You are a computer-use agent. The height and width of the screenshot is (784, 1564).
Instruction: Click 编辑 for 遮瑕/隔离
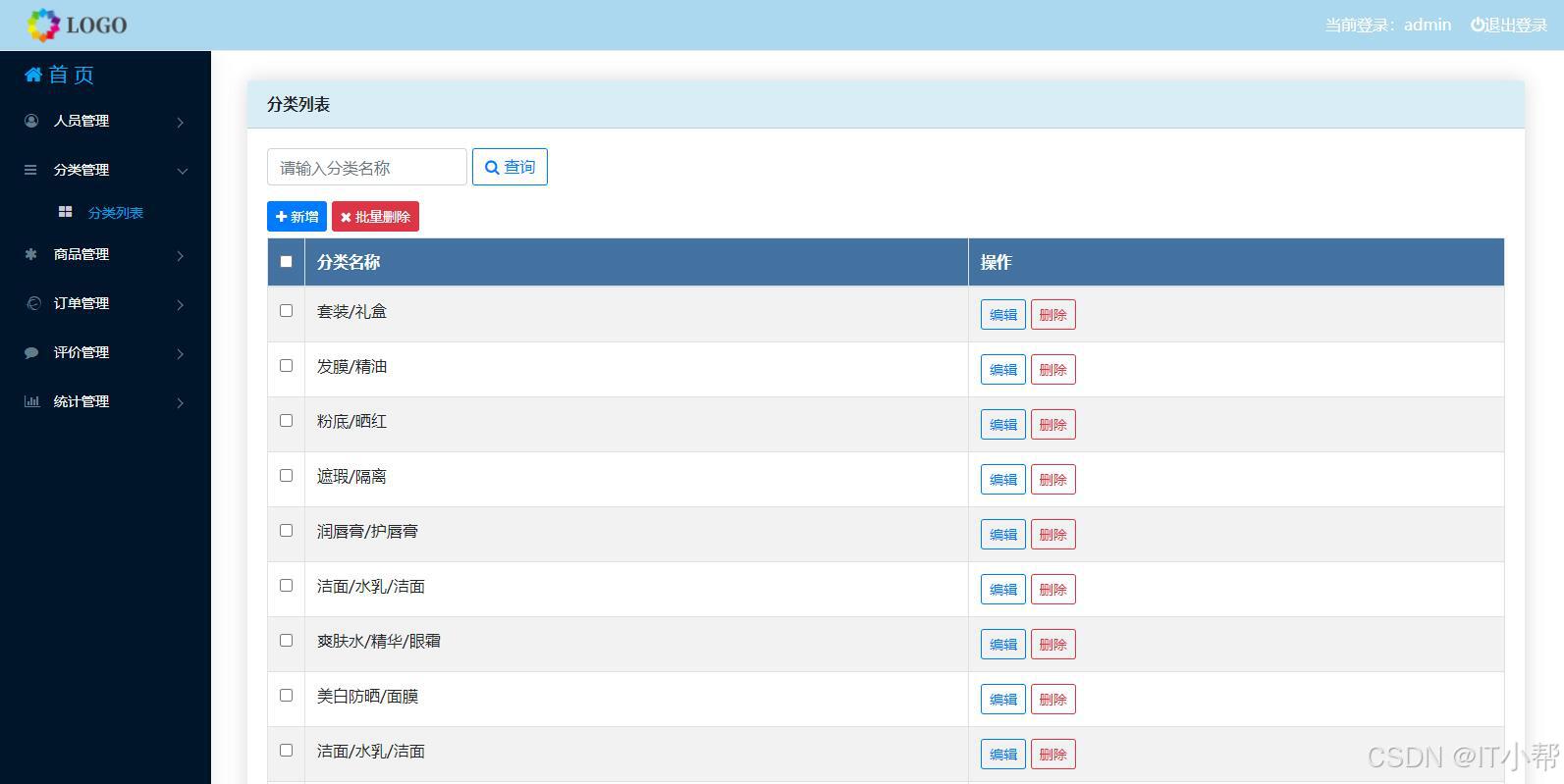1003,479
